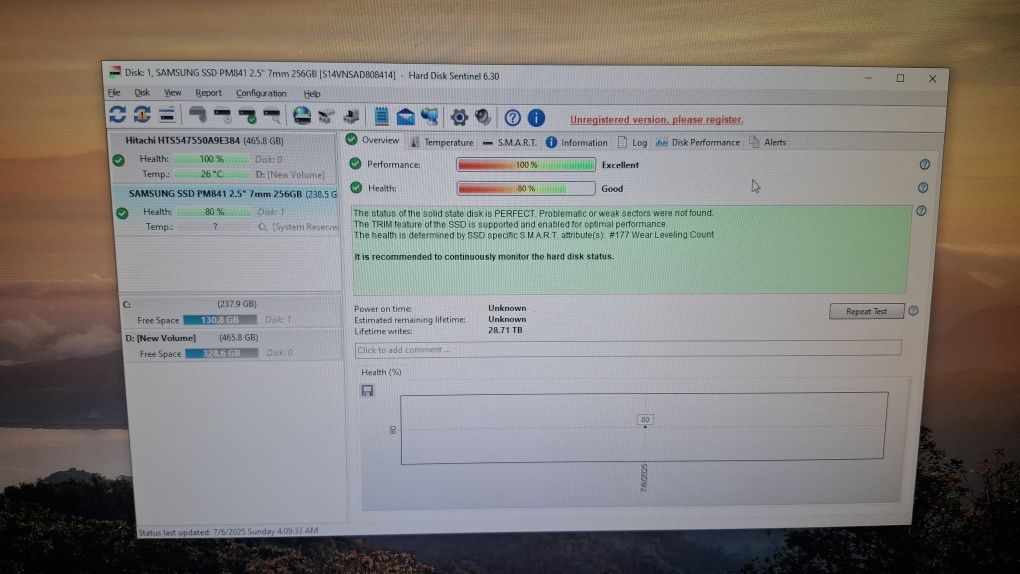Switch to the Alerts tab
This screenshot has height=574, width=1020.
click(x=768, y=142)
